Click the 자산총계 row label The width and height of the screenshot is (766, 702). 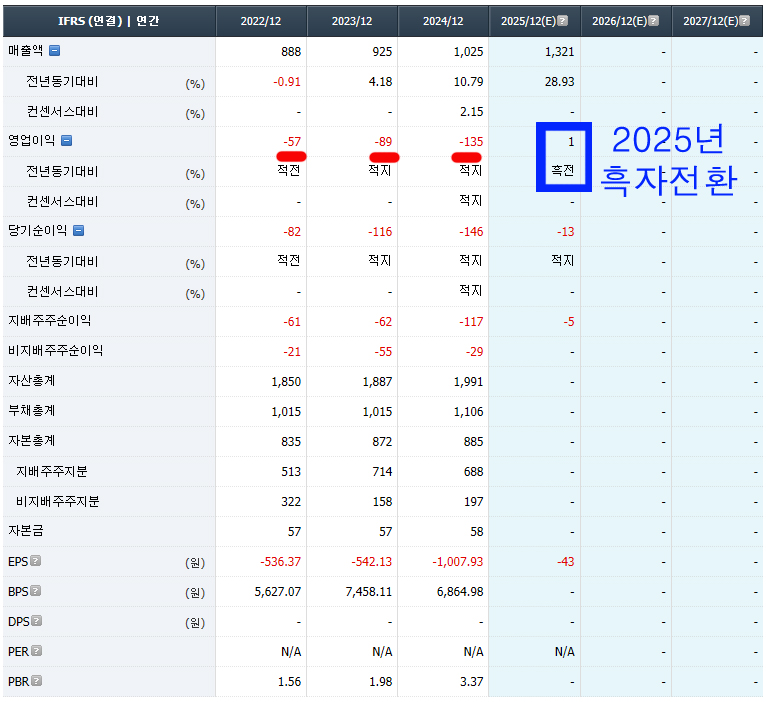[32, 381]
